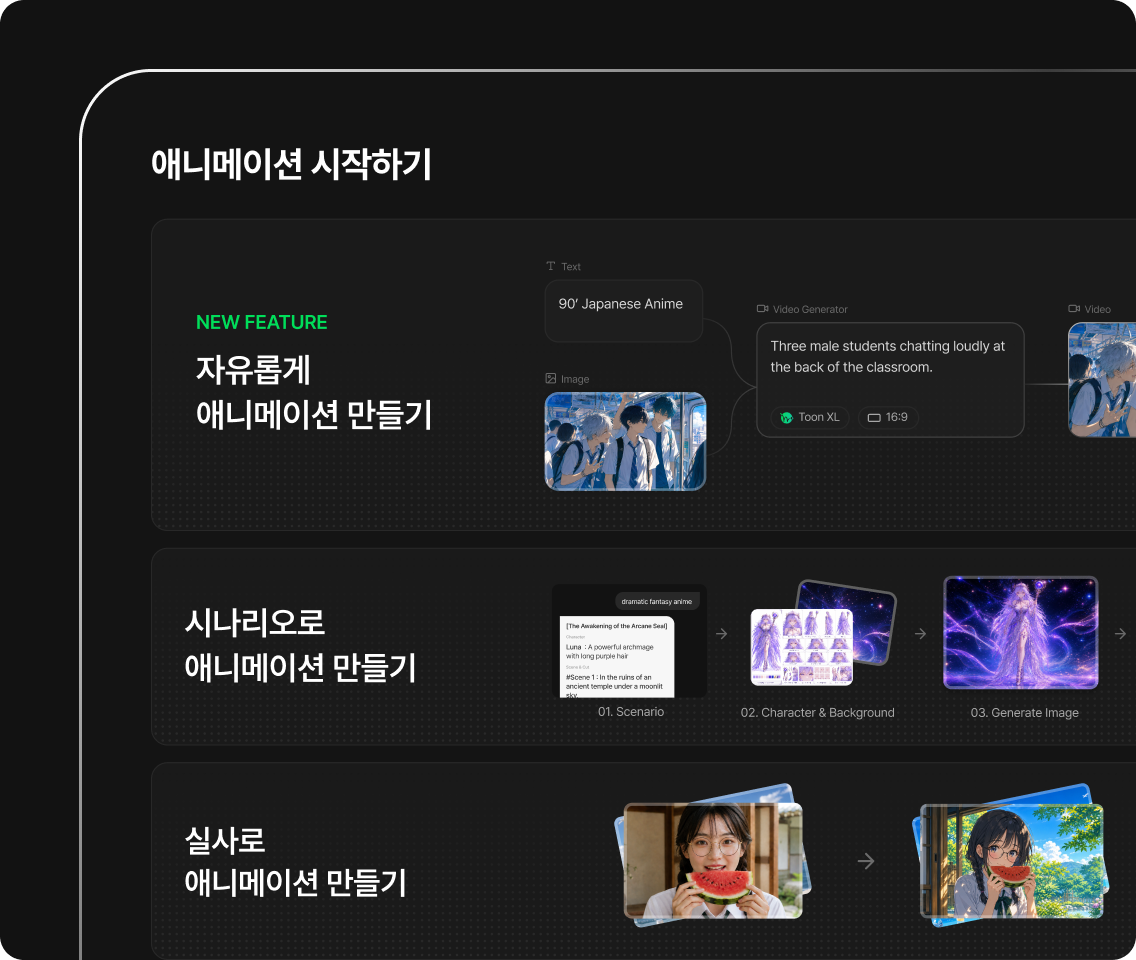This screenshot has width=1136, height=960.
Task: Click the anime girl with watermelon image
Action: [x=1011, y=861]
